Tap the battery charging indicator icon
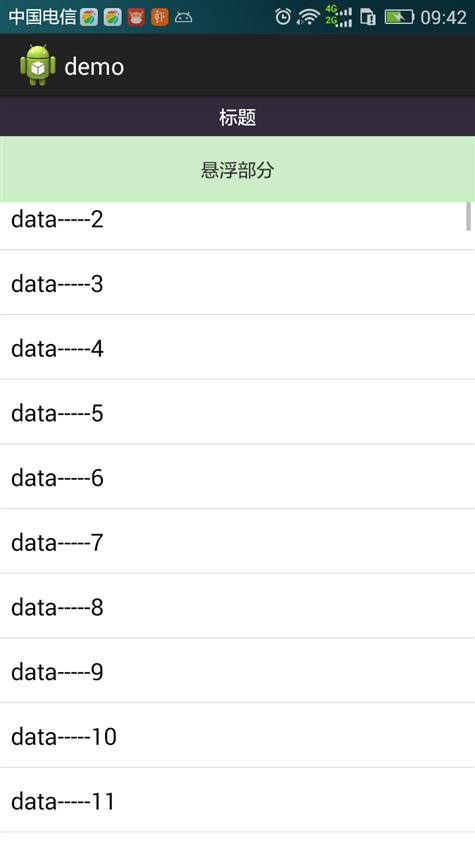475x845 pixels. click(399, 17)
